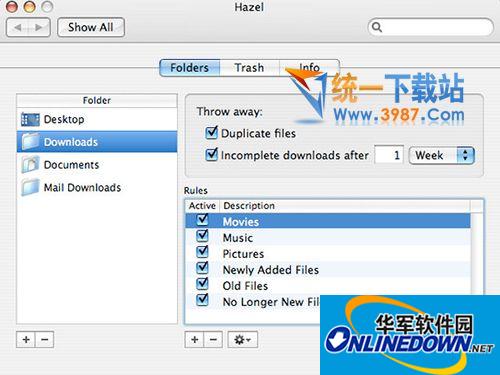Remove folder with the minus button
Screen dimensions: 500x375
pos(45,340)
